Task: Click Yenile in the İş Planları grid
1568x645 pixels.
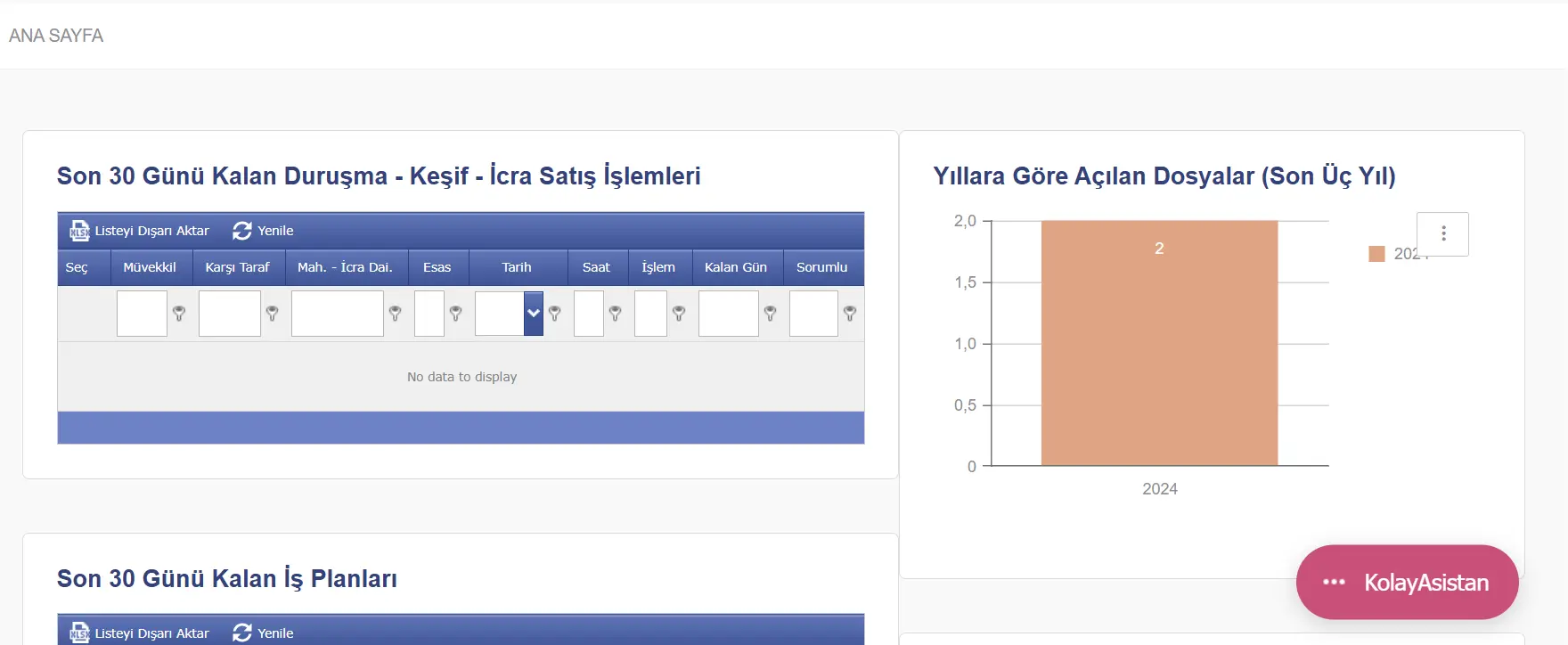Action: 264,633
